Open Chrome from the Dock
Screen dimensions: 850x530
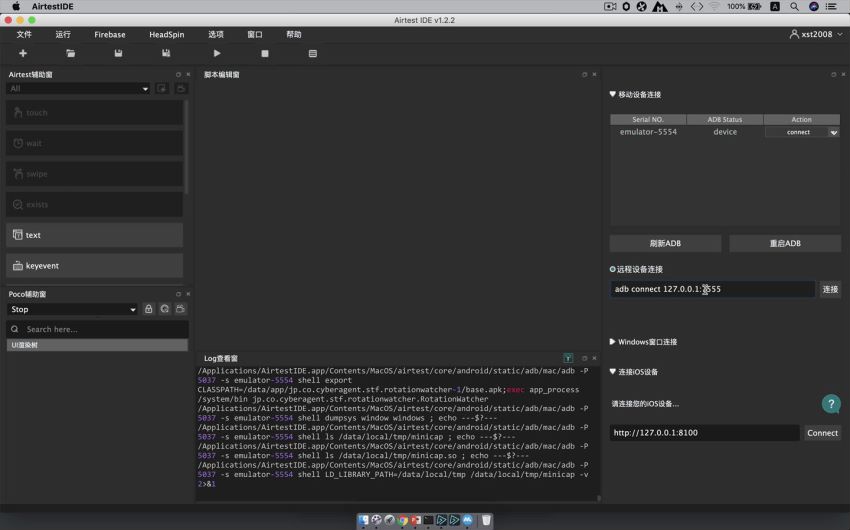(403, 520)
